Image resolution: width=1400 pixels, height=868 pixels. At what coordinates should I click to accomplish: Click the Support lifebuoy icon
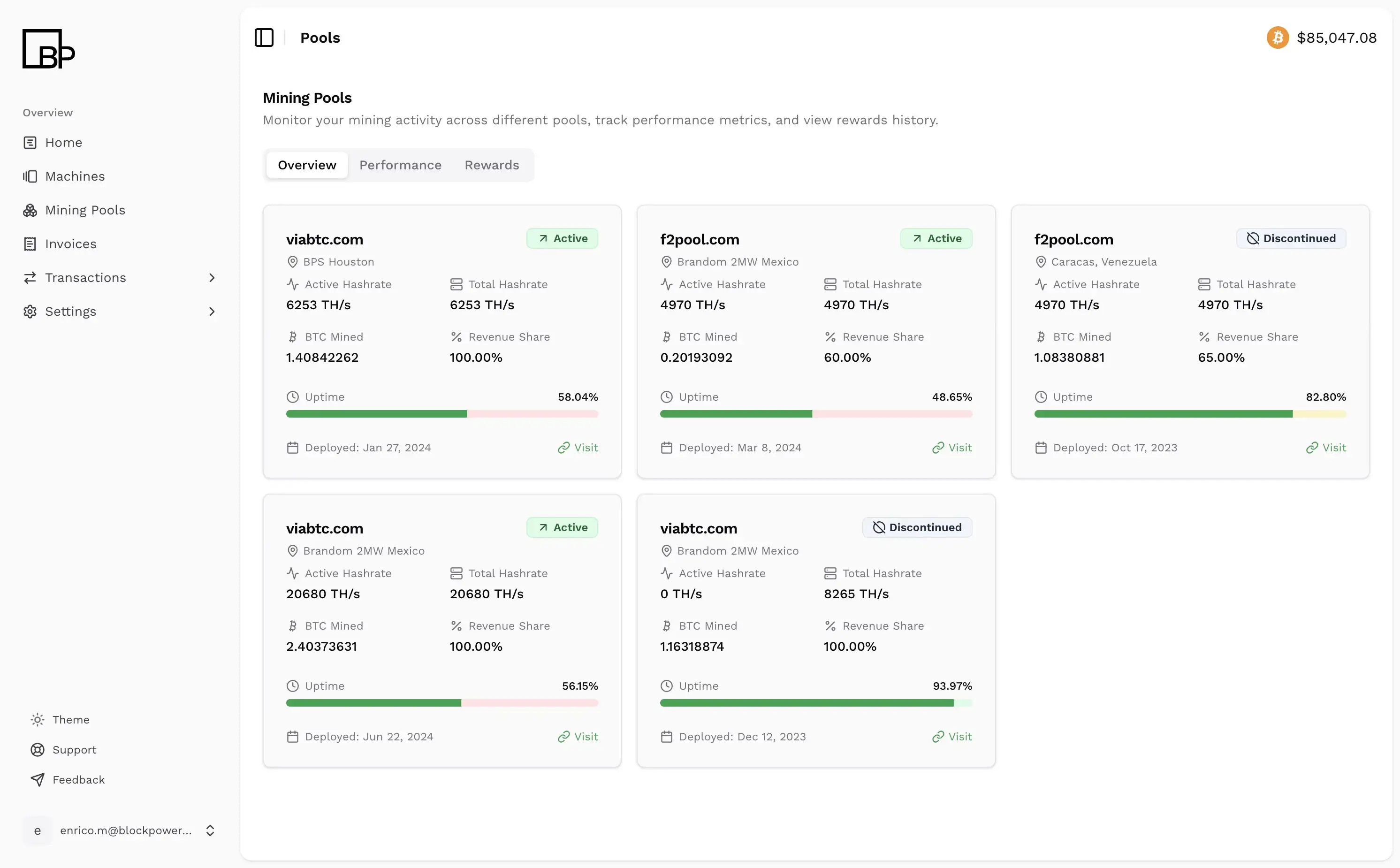pyautogui.click(x=38, y=750)
